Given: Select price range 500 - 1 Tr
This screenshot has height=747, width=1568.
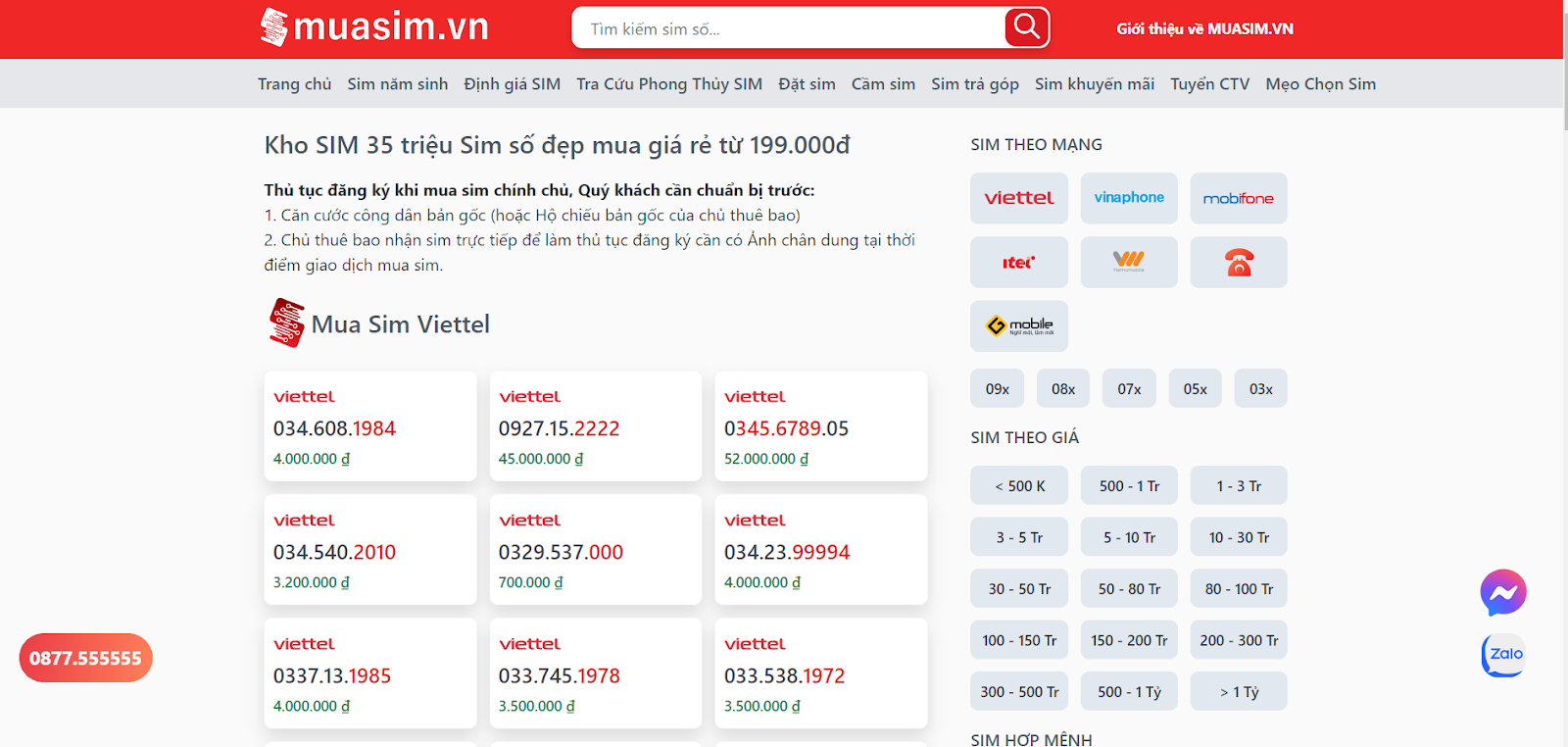Looking at the screenshot, I should pos(1129,485).
